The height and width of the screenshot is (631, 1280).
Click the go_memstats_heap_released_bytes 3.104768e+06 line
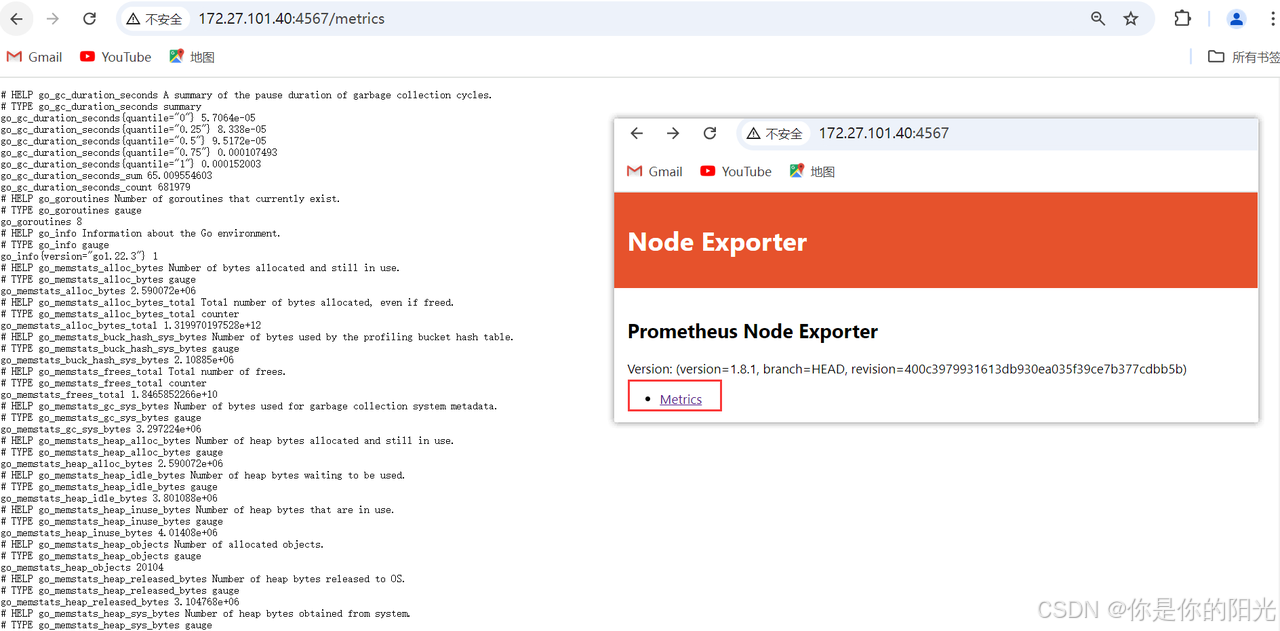tap(120, 602)
